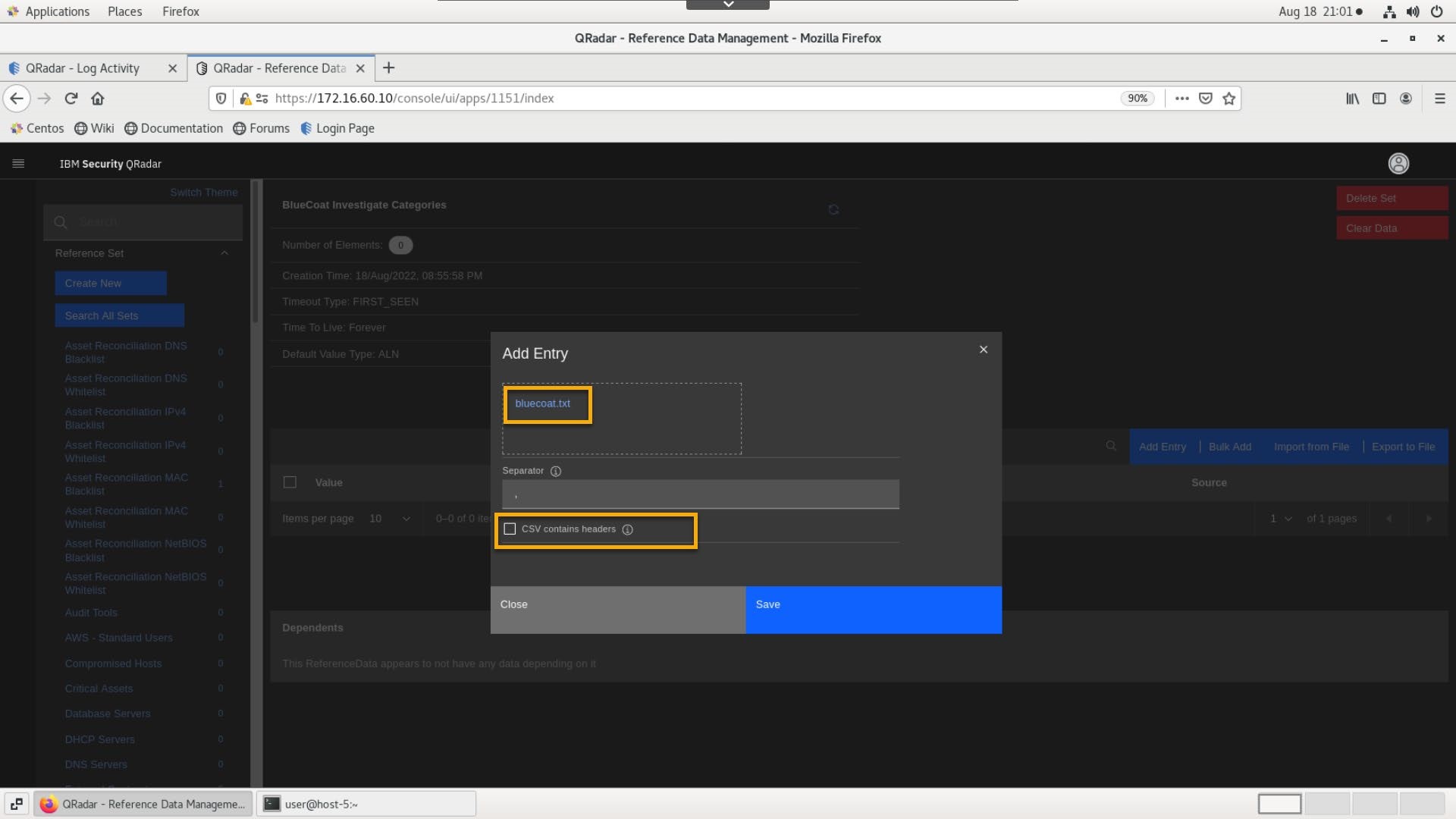Collapse the Reference Set section chevron
Image resolution: width=1456 pixels, height=819 pixels.
click(x=224, y=253)
